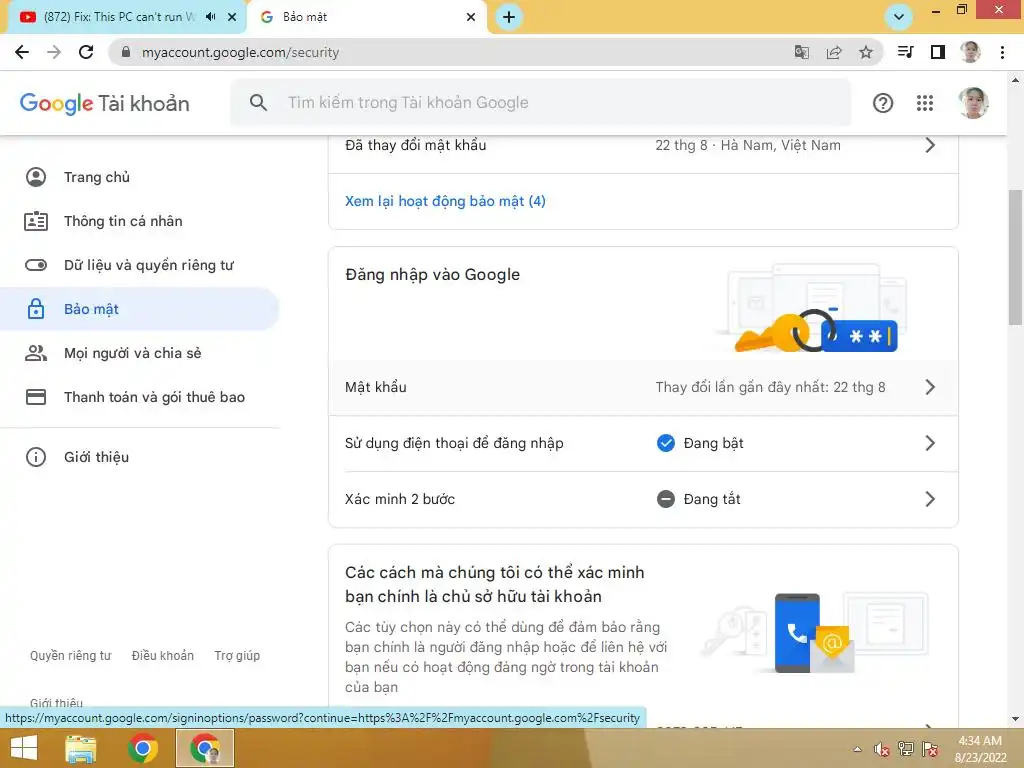Click the Trang chủ person icon
The width and height of the screenshot is (1024, 768).
36,177
